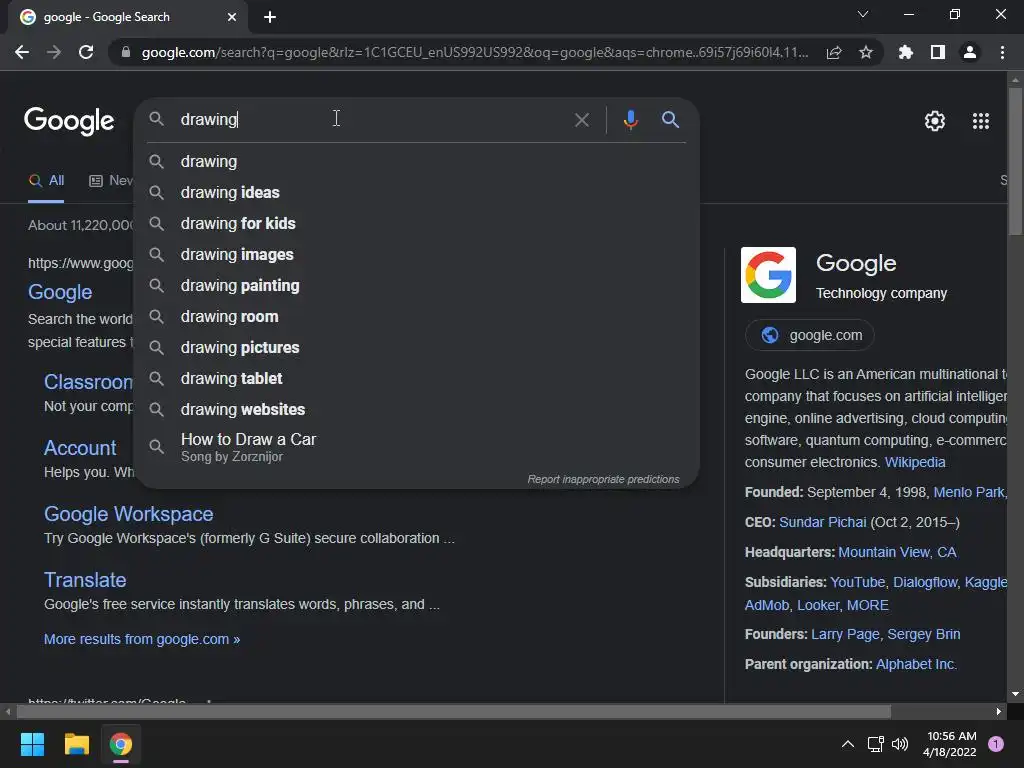This screenshot has width=1024, height=768.
Task: Click in the search input field
Action: tap(372, 120)
